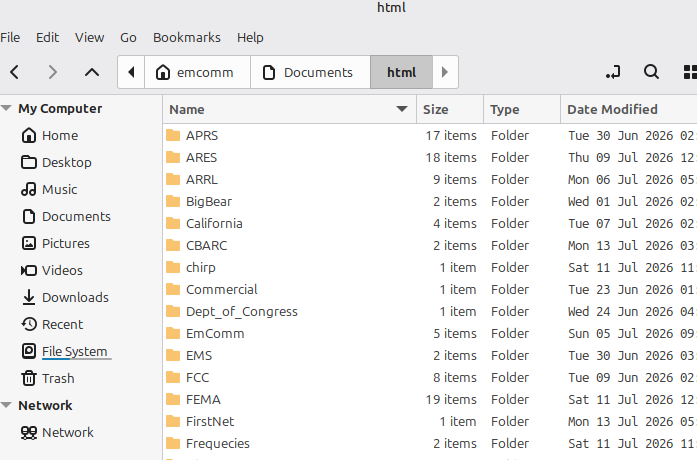Collapse the My Computer section

[6, 108]
